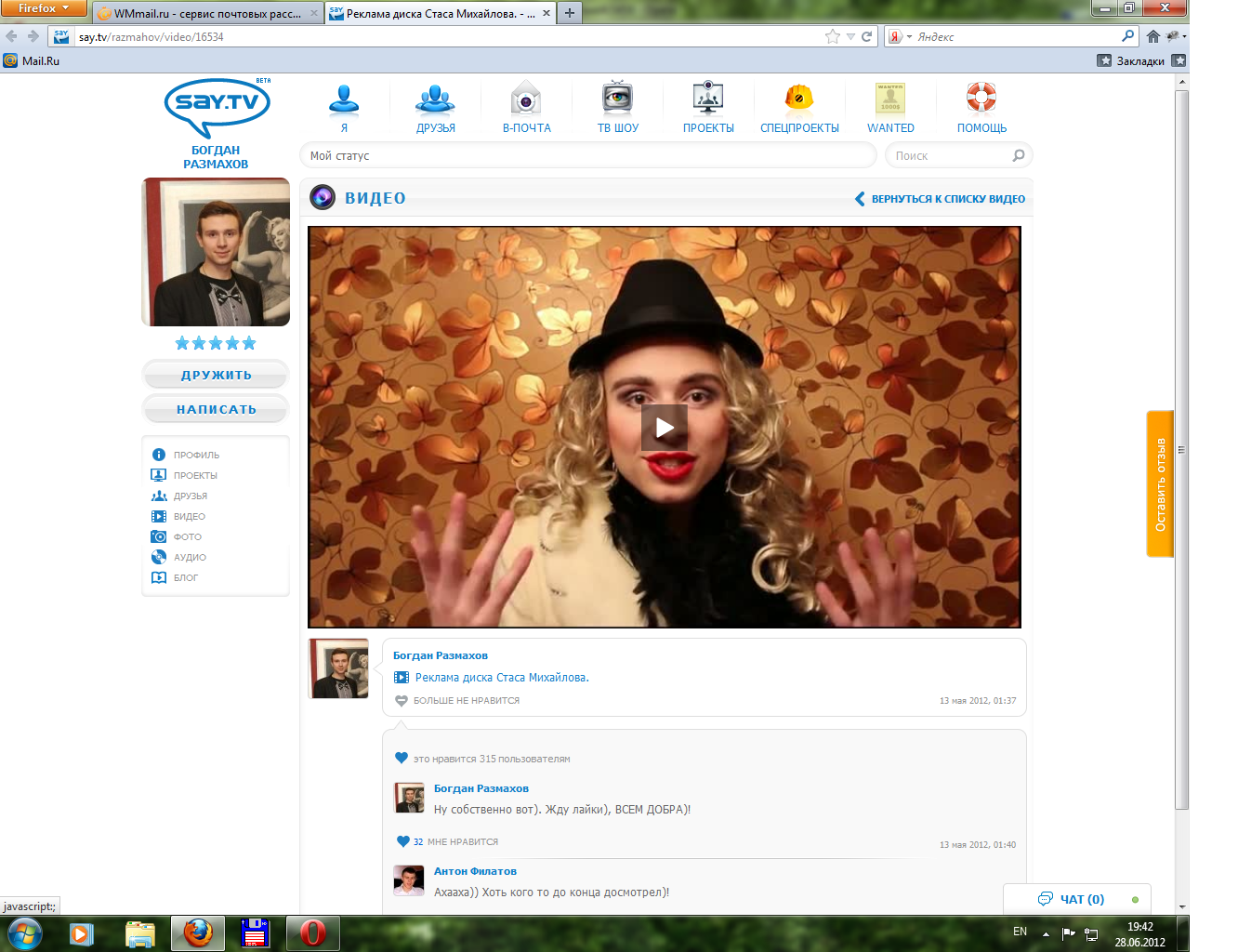Click the Windows Start orb
Image resolution: width=1238 pixels, height=952 pixels.
coord(25,932)
